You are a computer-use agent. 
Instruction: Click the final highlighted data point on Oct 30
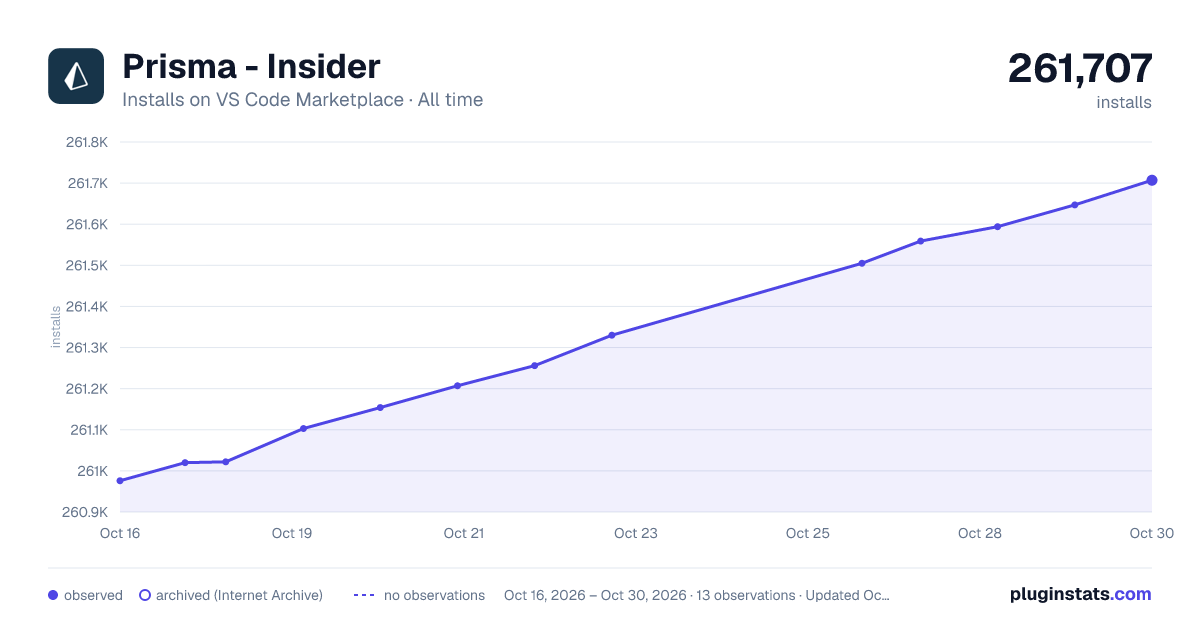coord(1152,180)
